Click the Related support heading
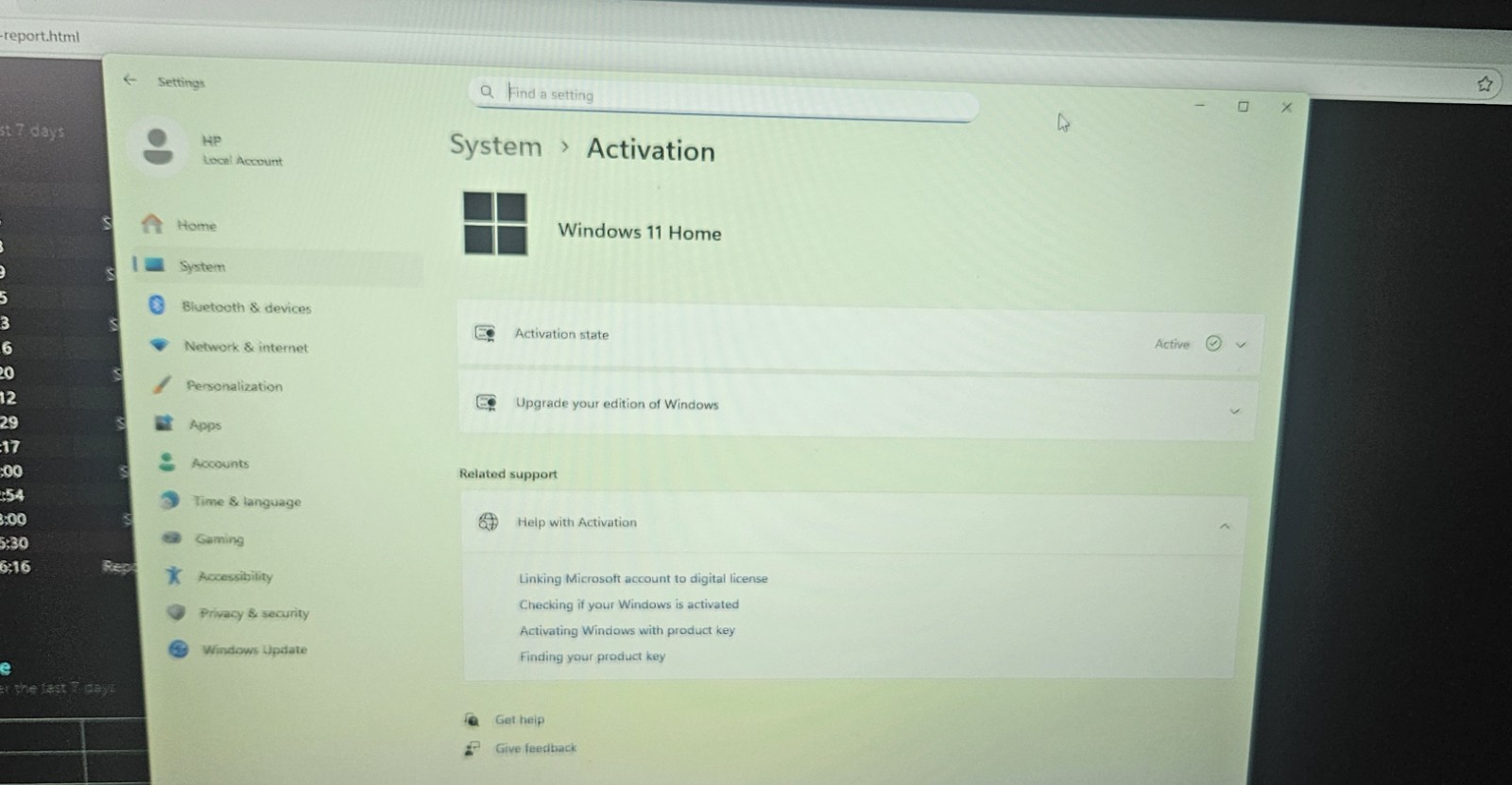The width and height of the screenshot is (1512, 785). point(508,473)
